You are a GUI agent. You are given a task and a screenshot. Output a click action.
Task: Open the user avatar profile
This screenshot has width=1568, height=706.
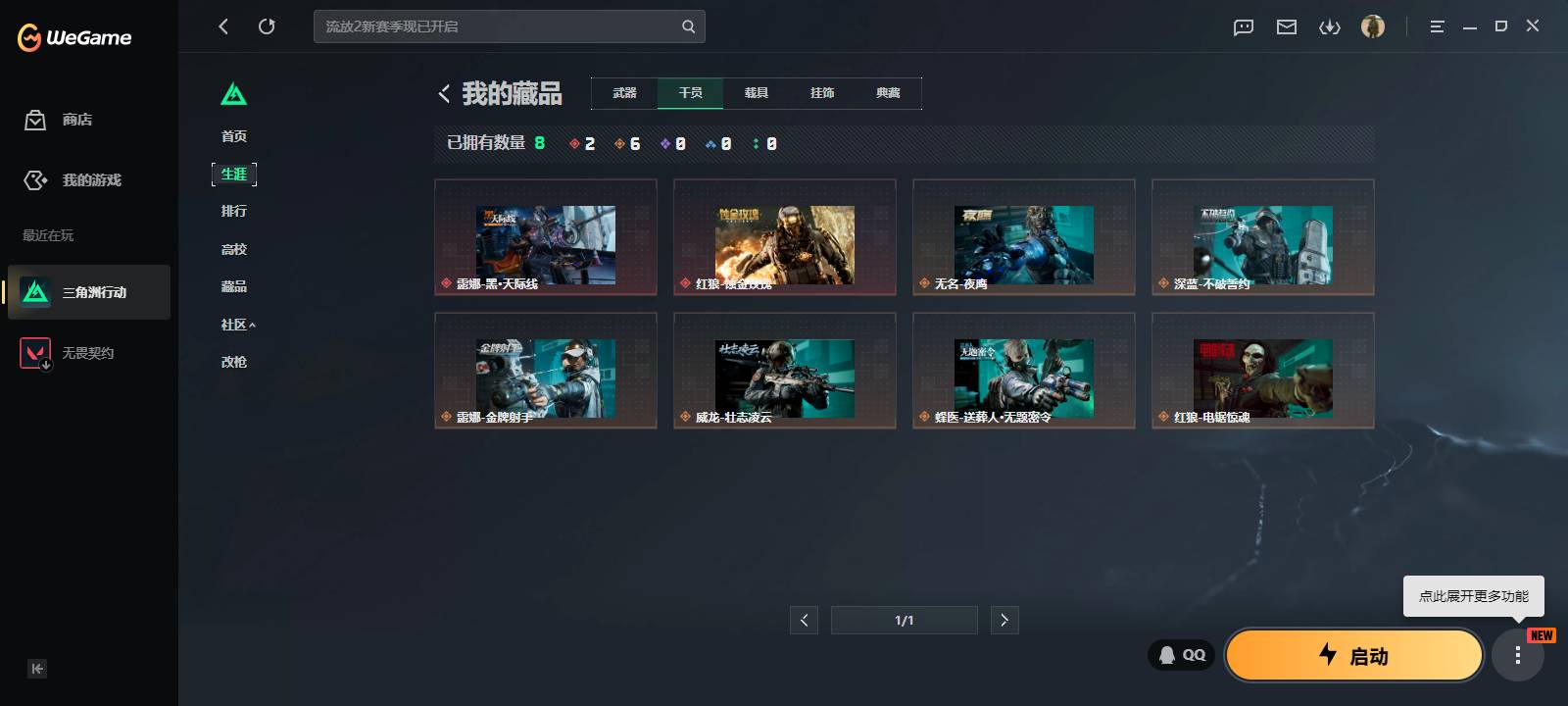[1373, 26]
